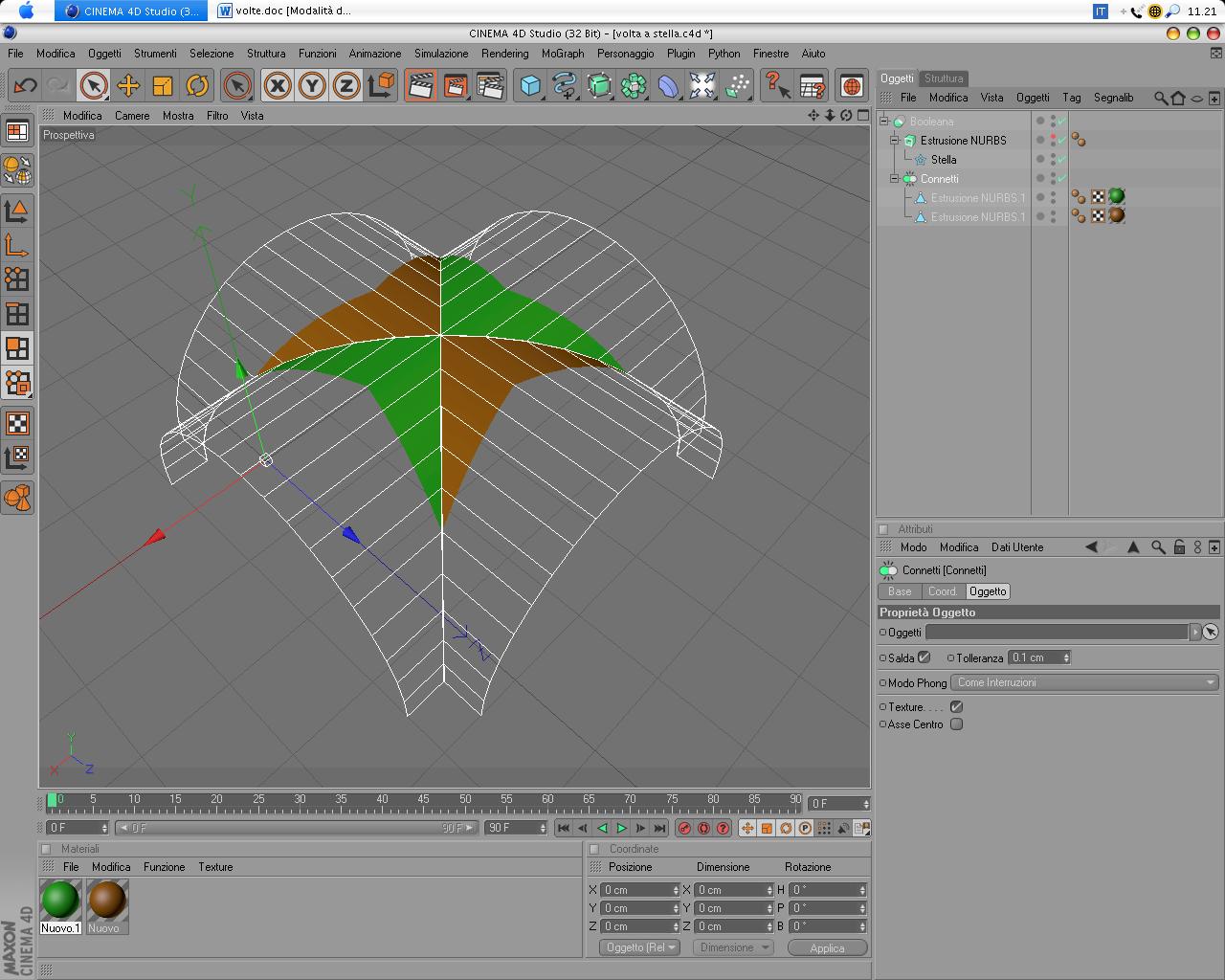Play the animation forward
1225x980 pixels.
(x=621, y=828)
